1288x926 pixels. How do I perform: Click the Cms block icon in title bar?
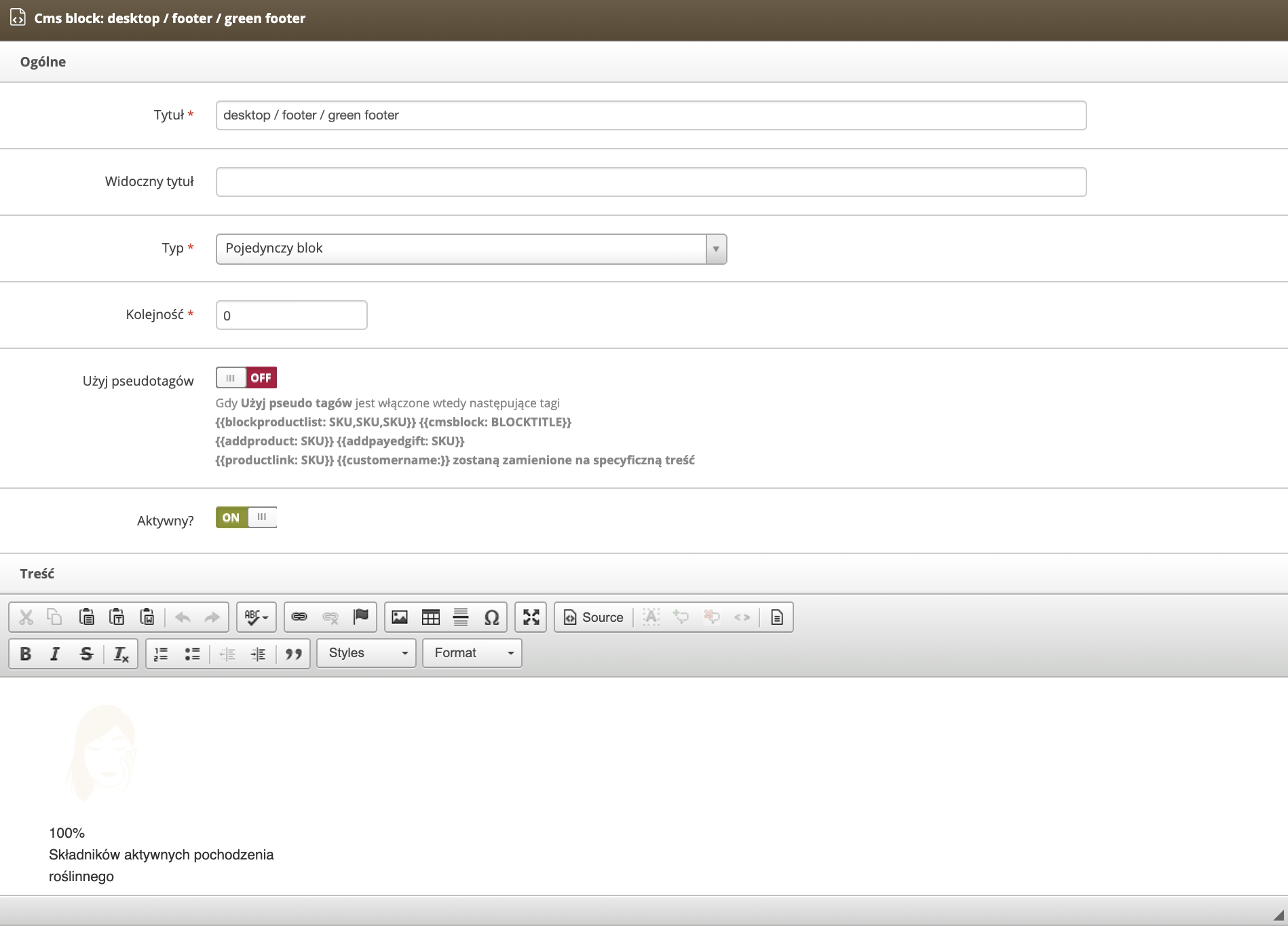coord(18,18)
